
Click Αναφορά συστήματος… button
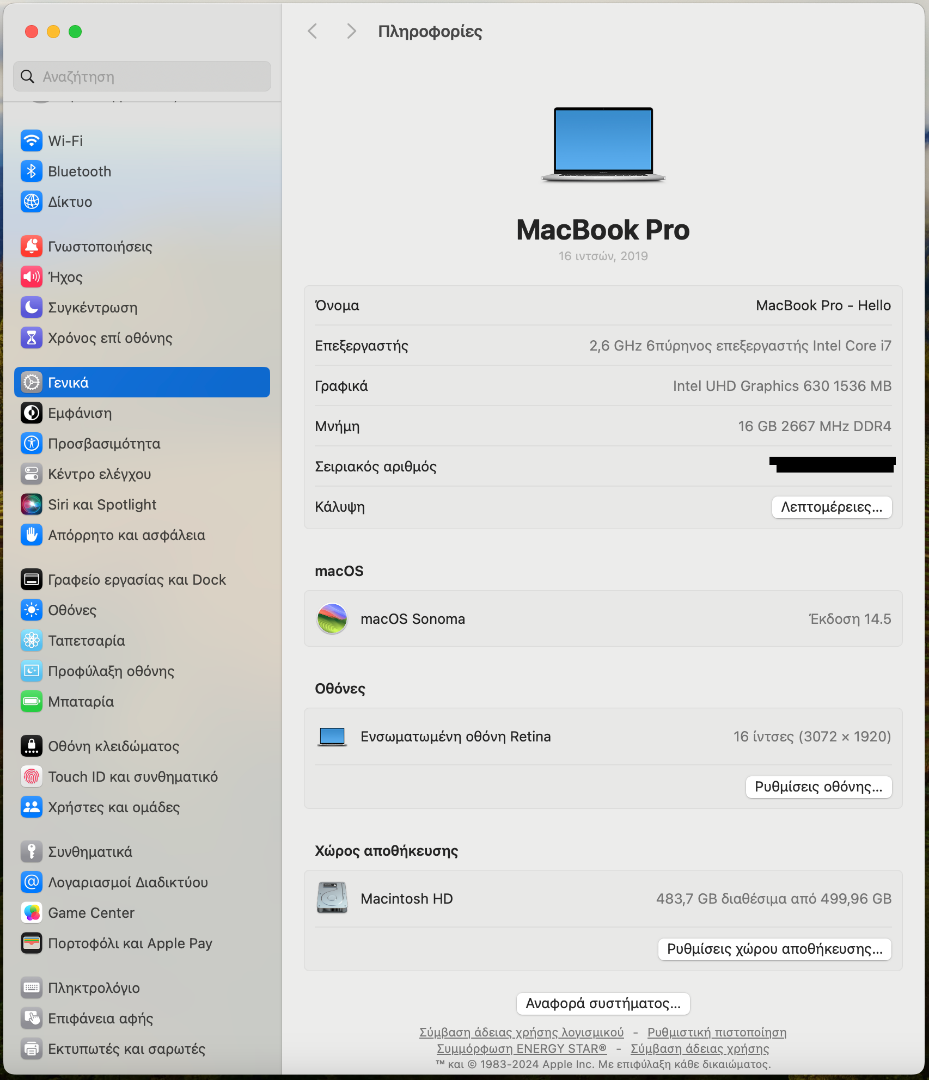click(603, 1003)
